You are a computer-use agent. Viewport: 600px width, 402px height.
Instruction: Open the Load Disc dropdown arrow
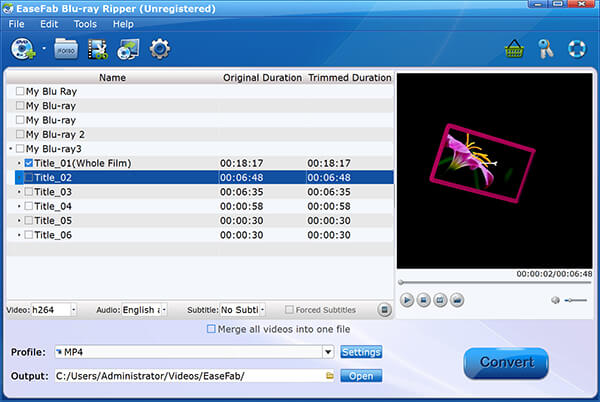point(44,49)
